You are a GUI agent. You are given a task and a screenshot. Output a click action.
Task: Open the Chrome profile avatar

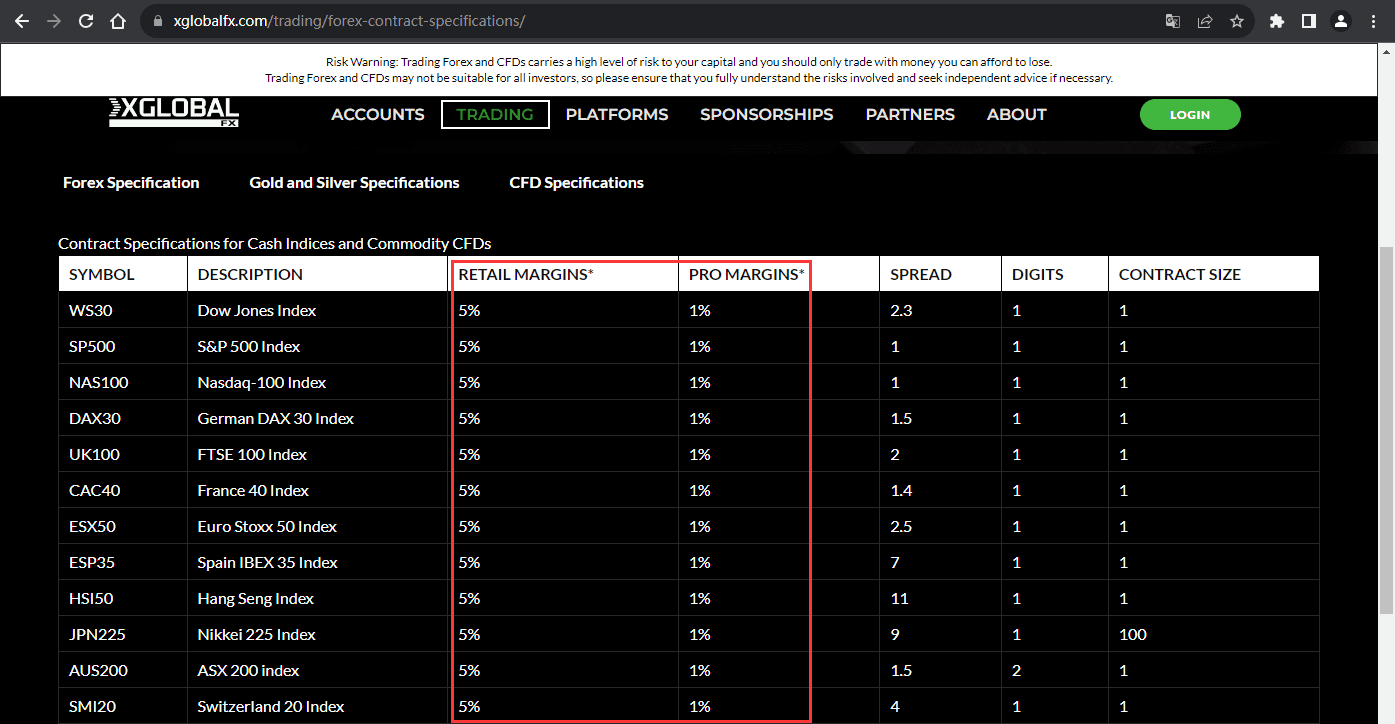(1341, 21)
